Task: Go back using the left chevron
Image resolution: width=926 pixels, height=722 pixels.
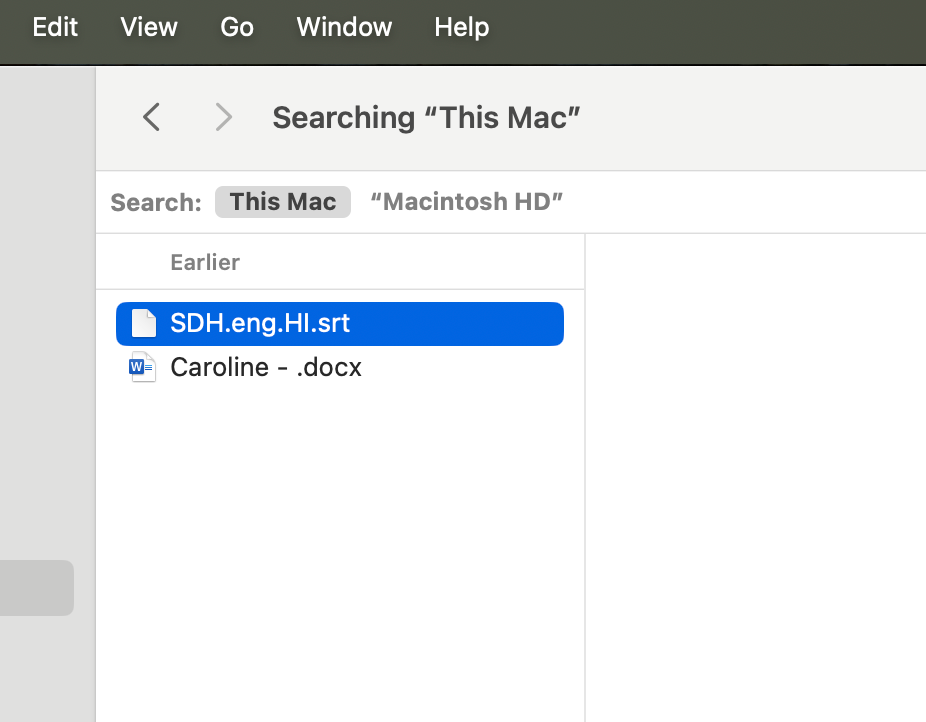Action: [x=151, y=118]
